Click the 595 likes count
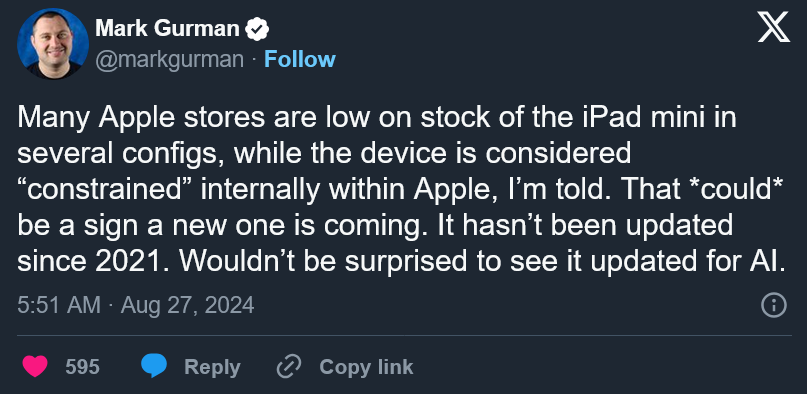Viewport: 807px width, 394px height. (x=82, y=367)
